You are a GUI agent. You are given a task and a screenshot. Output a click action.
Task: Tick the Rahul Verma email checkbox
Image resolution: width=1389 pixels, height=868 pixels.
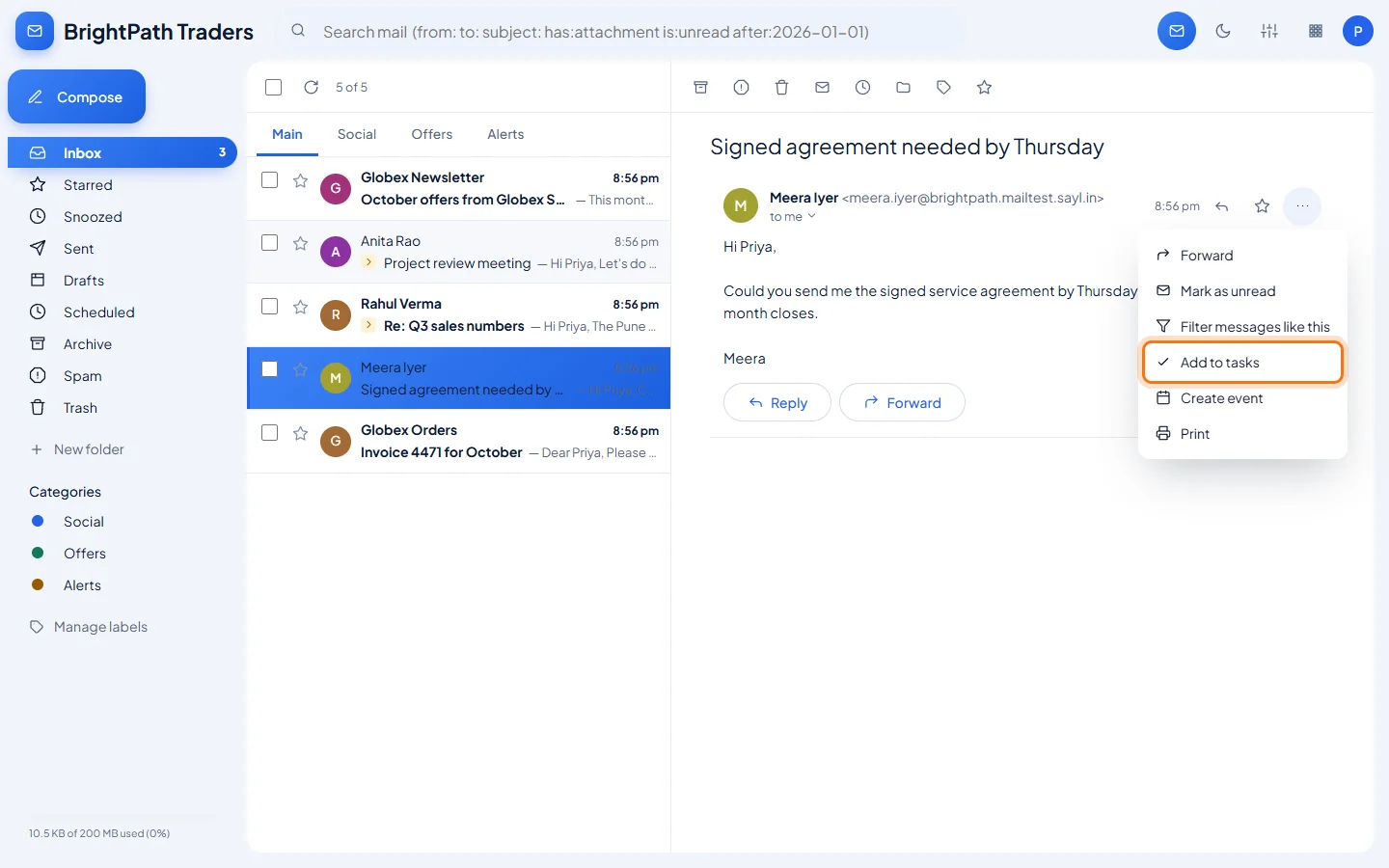point(270,307)
